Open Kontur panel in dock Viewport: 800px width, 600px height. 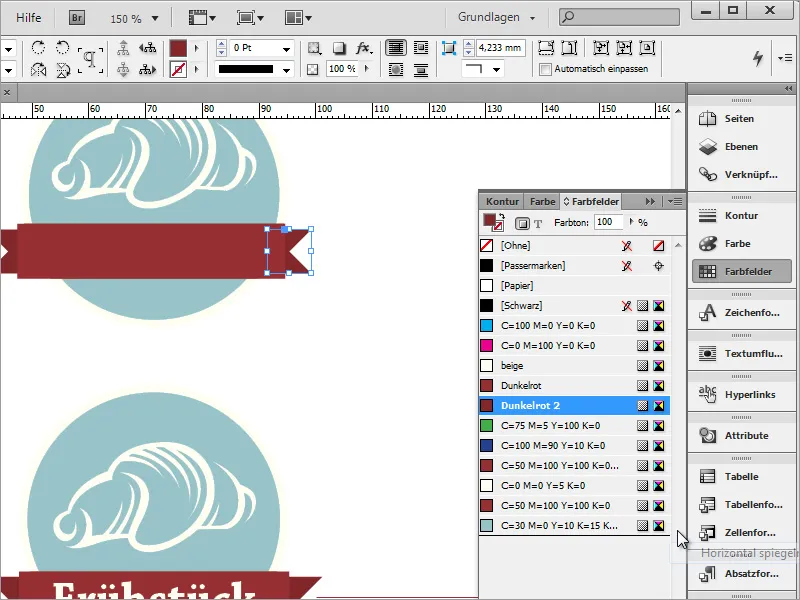click(741, 216)
